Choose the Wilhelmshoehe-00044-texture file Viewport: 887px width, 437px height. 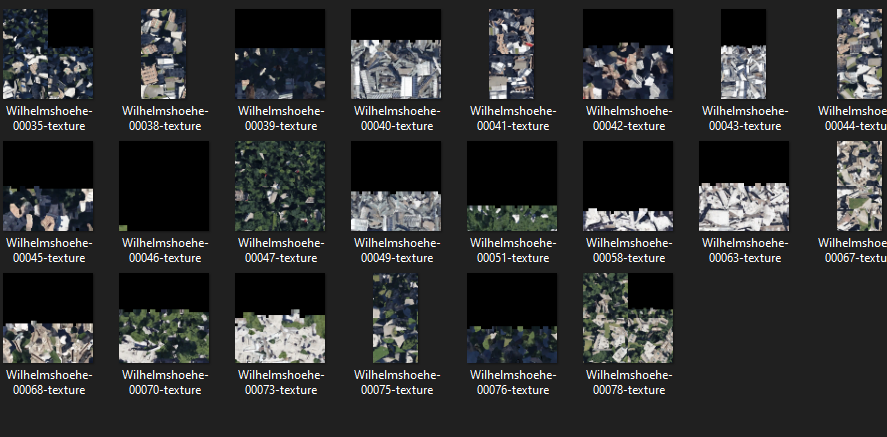click(x=860, y=54)
